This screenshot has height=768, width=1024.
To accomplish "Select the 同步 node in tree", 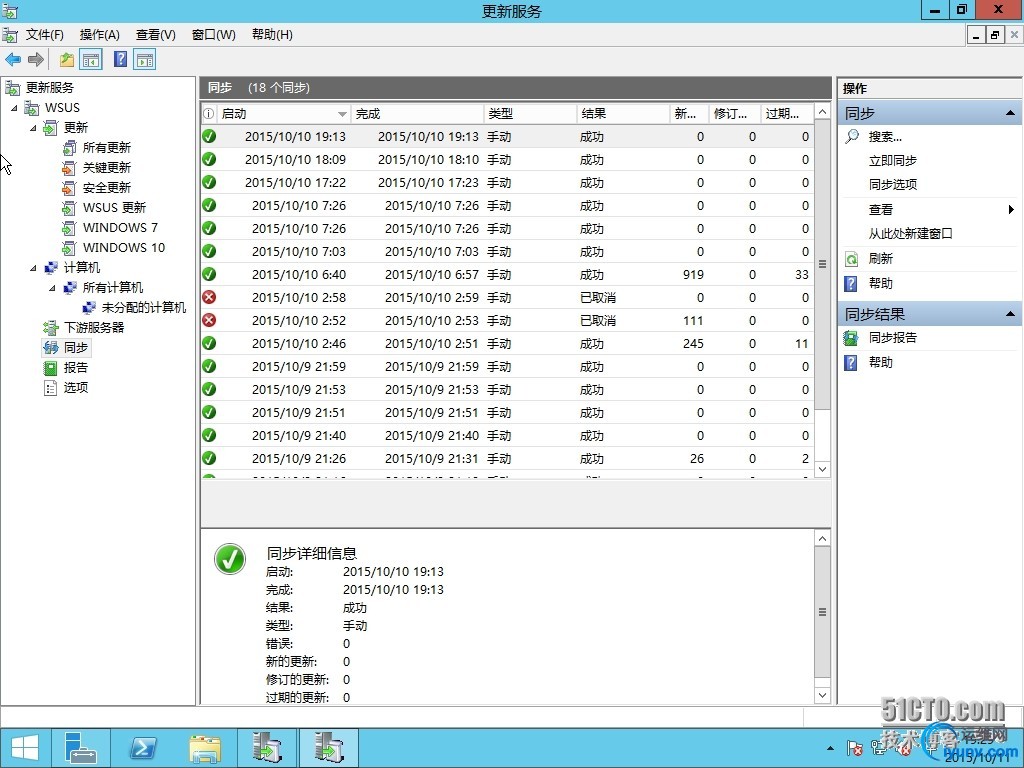I will click(x=76, y=348).
